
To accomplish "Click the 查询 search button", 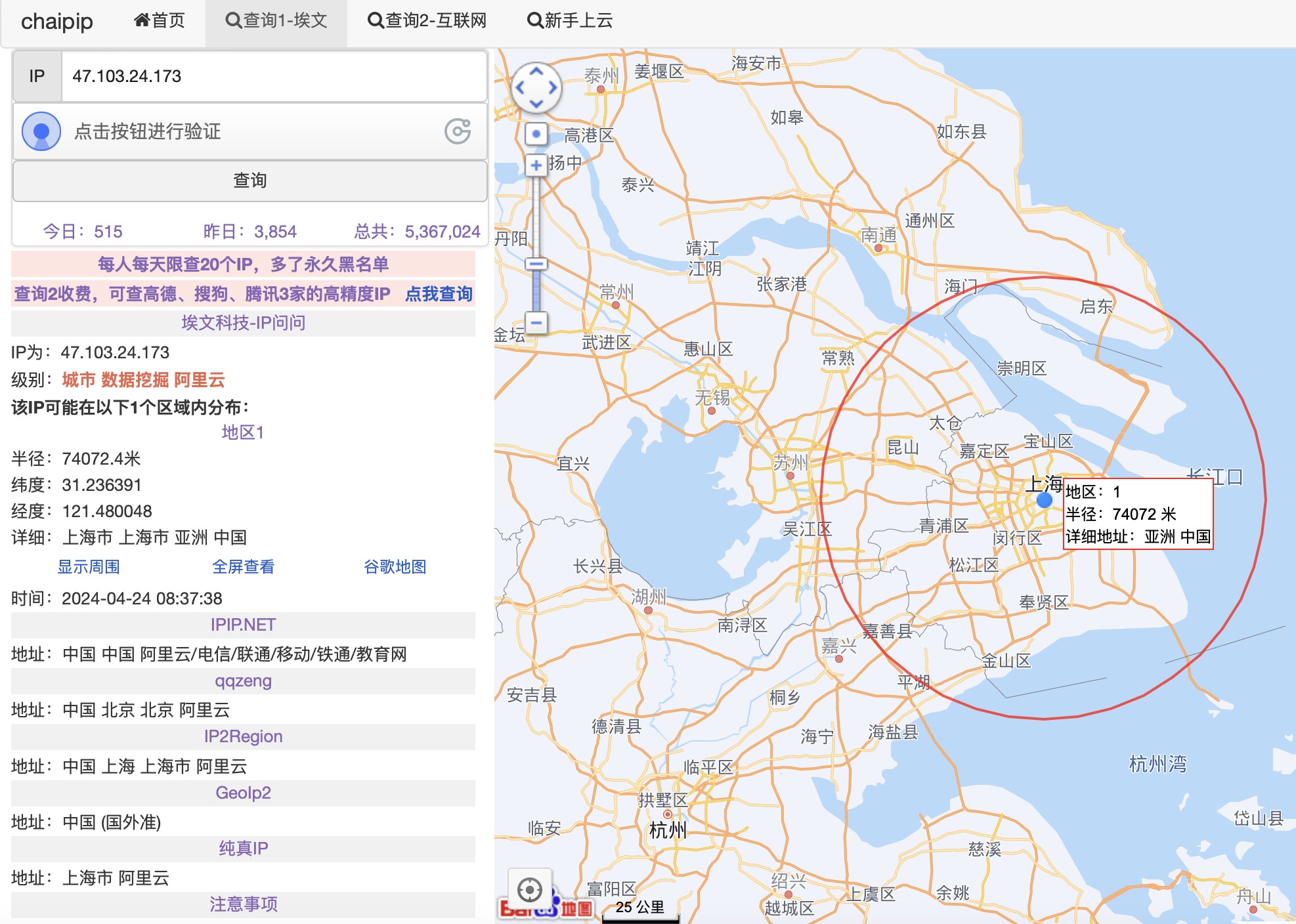I will point(250,180).
